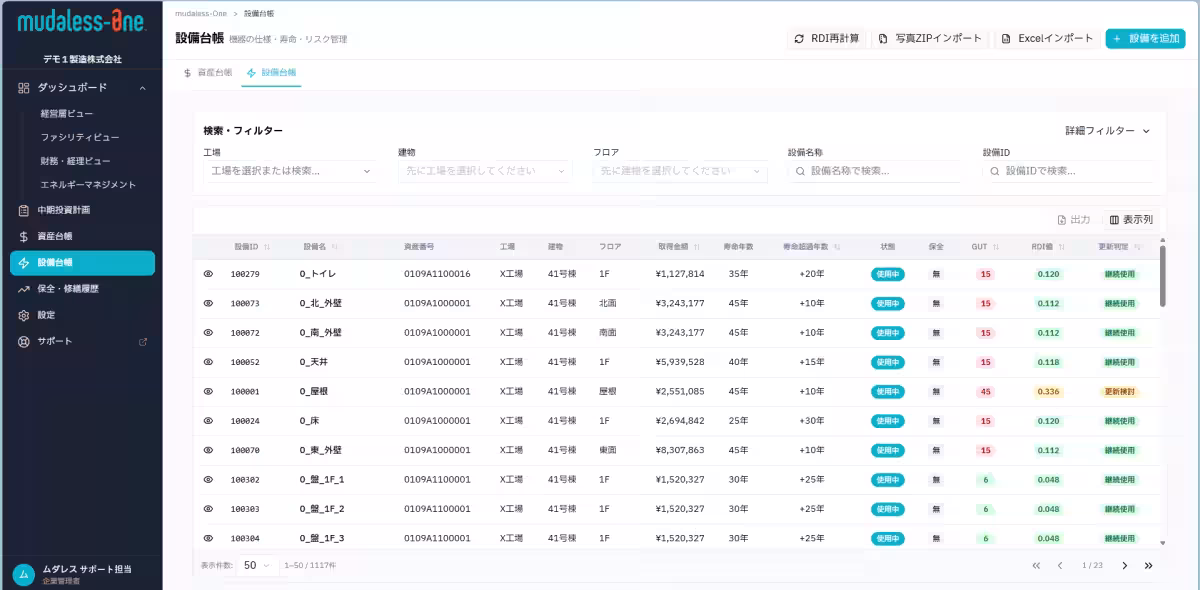Open 表示列 column visibility settings
The image size is (1200, 590).
click(x=1131, y=219)
